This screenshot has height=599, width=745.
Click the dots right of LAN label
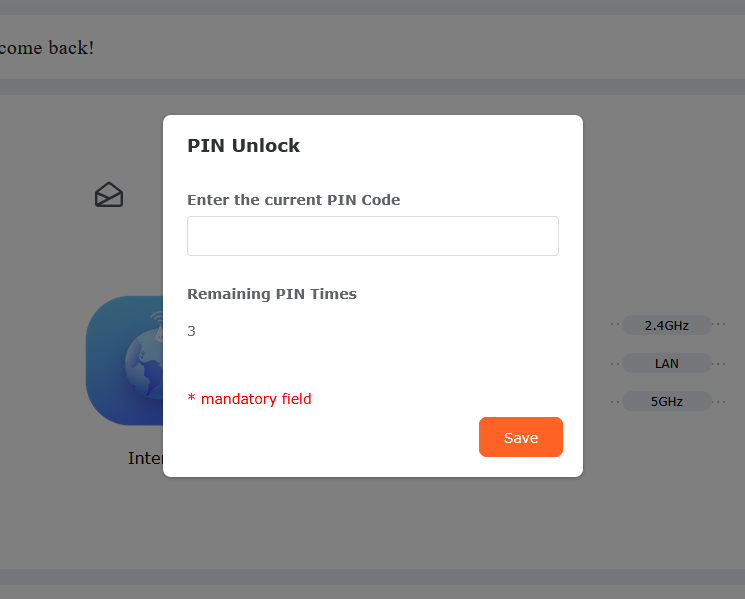(x=719, y=363)
